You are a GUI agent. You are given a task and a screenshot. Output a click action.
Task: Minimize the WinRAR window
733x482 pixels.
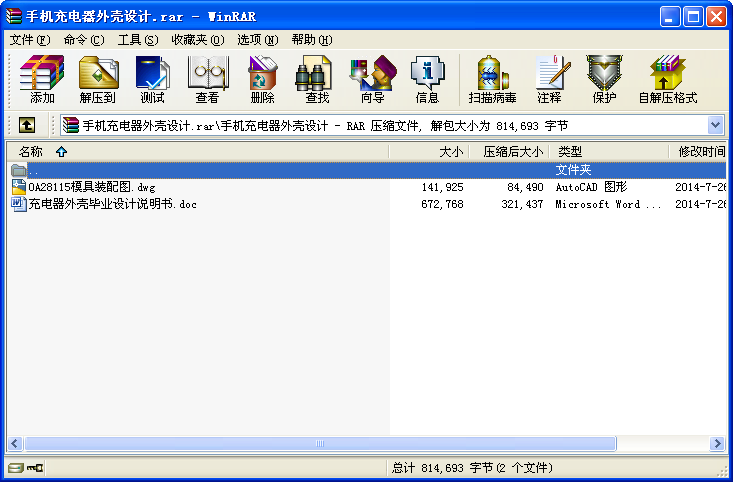(x=669, y=17)
